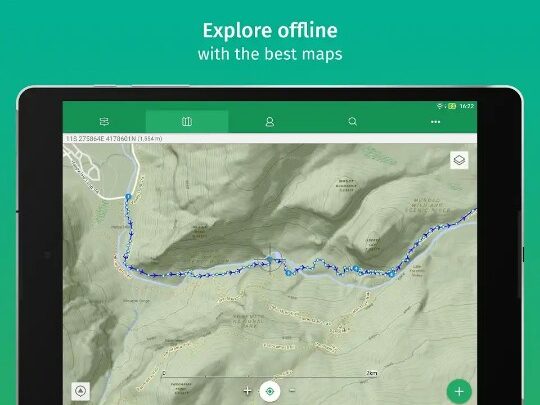Tap the coordinates readout bar

(270, 138)
